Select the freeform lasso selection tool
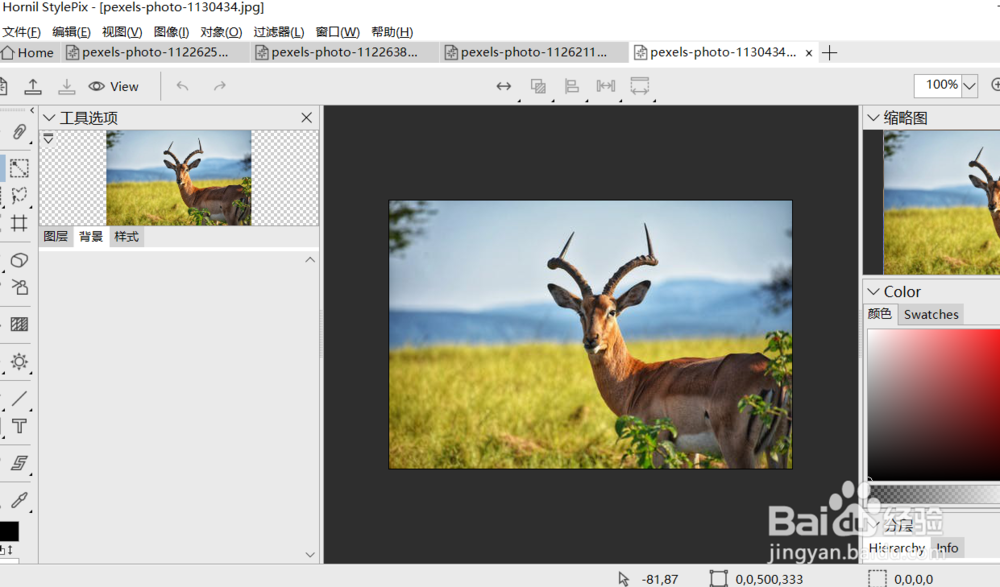The image size is (1000, 587). (19, 195)
